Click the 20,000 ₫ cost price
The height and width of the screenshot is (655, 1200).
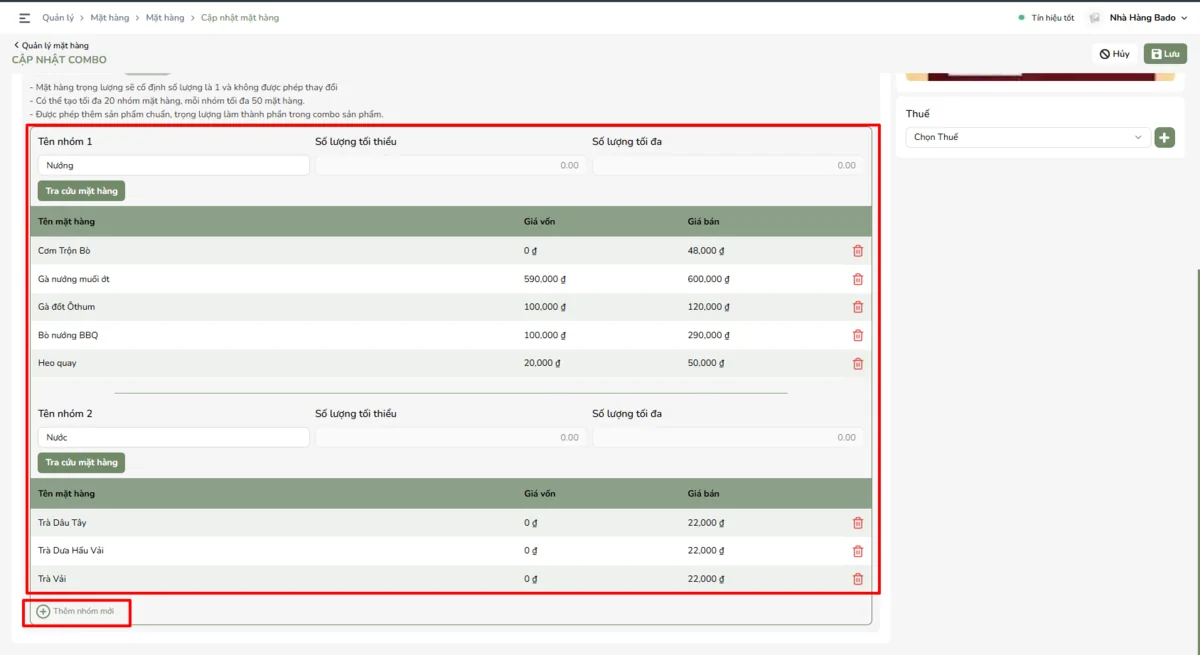tap(542, 363)
